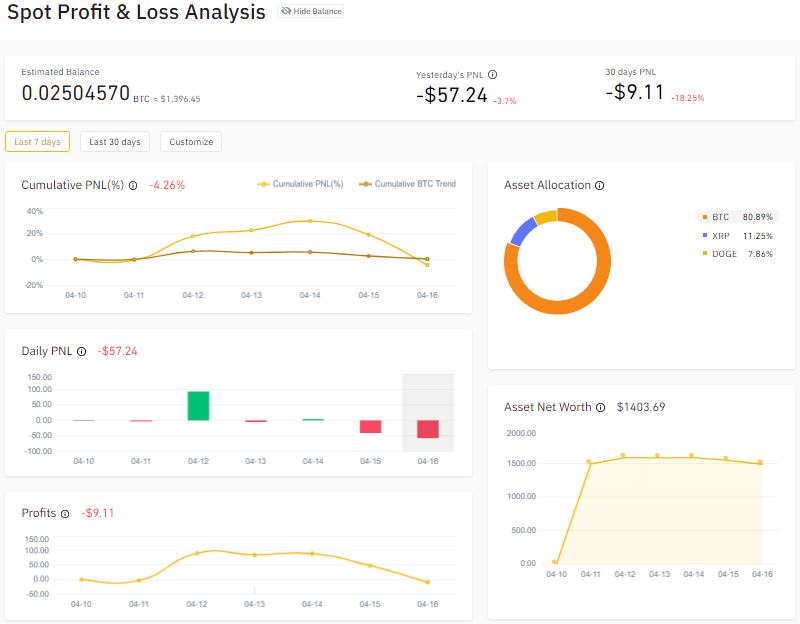Screen dimensions: 800x624
Task: Switch to Last 30 days tab
Action: coord(115,142)
